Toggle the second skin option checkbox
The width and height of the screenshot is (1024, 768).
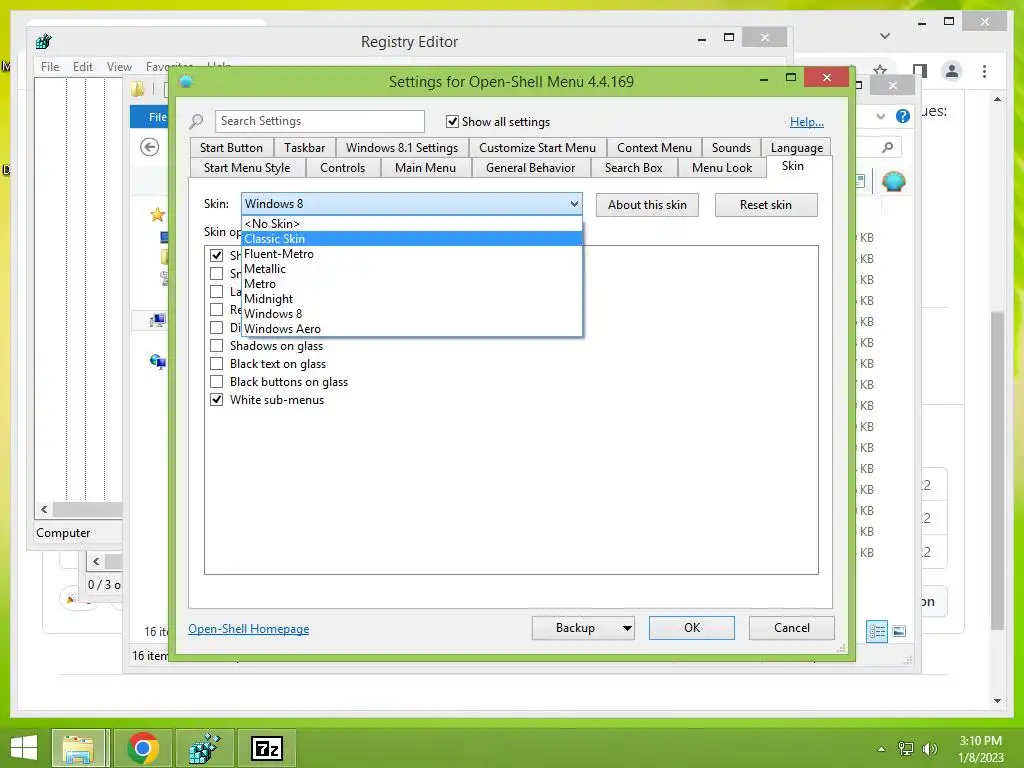click(216, 274)
